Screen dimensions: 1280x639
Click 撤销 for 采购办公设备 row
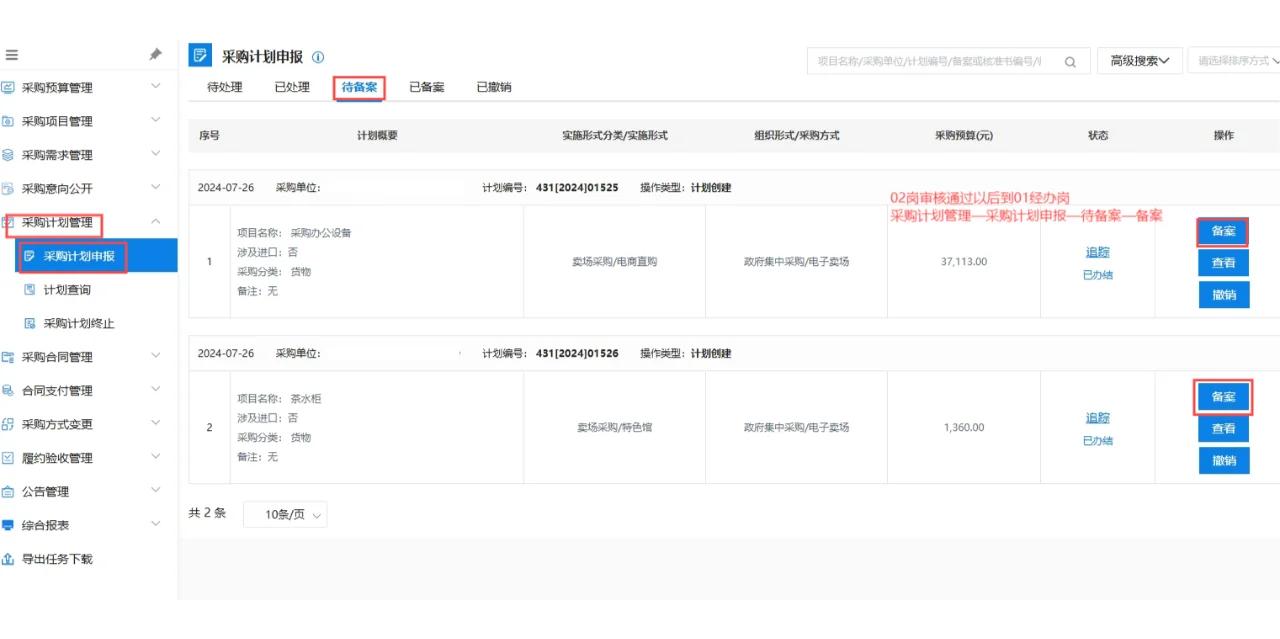[1223, 295]
